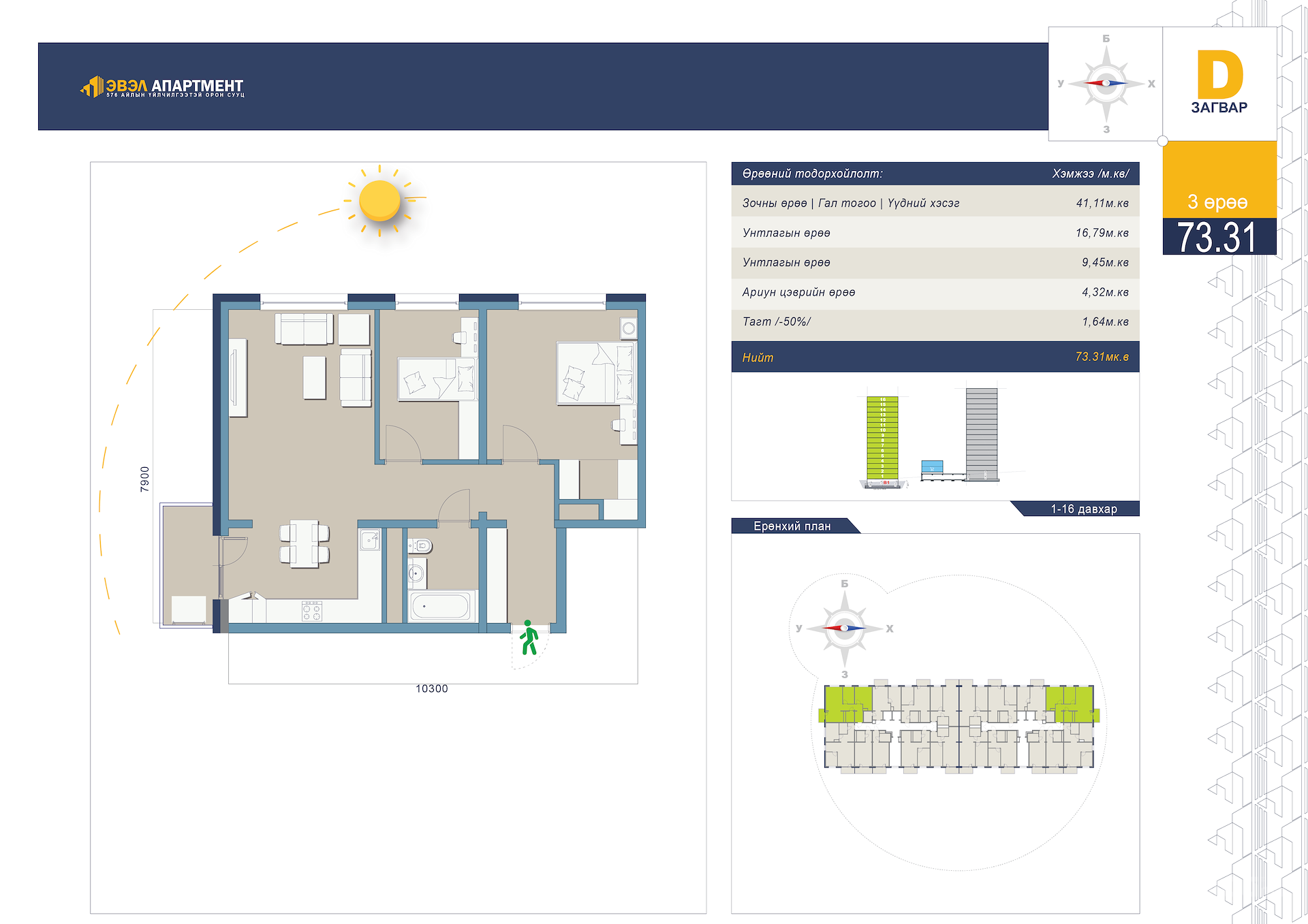Click the left green highlighted unit in site plan
Image resolution: width=1308 pixels, height=924 pixels.
[x=847, y=704]
